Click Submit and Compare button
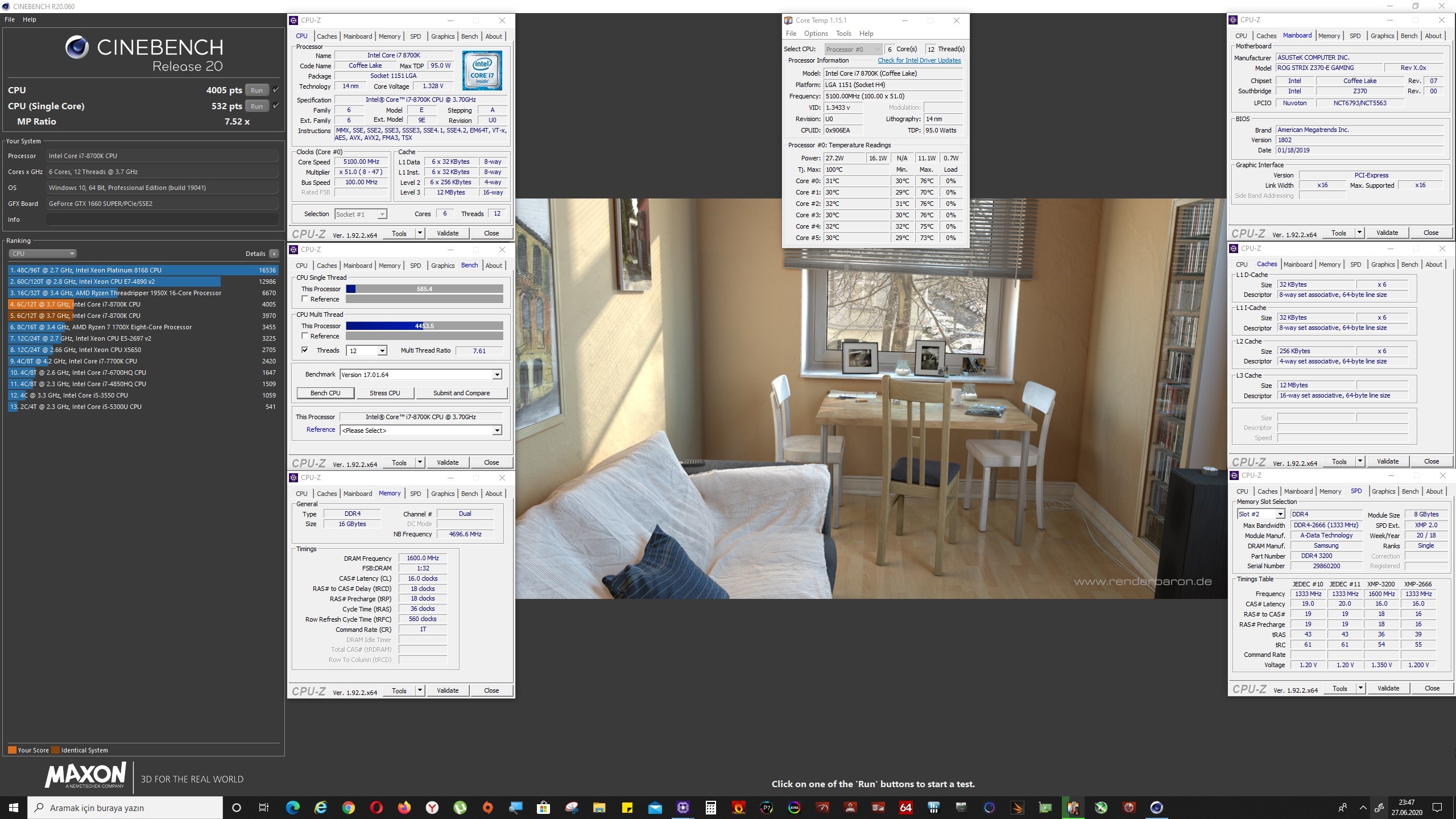This screenshot has width=1456, height=819. [461, 393]
